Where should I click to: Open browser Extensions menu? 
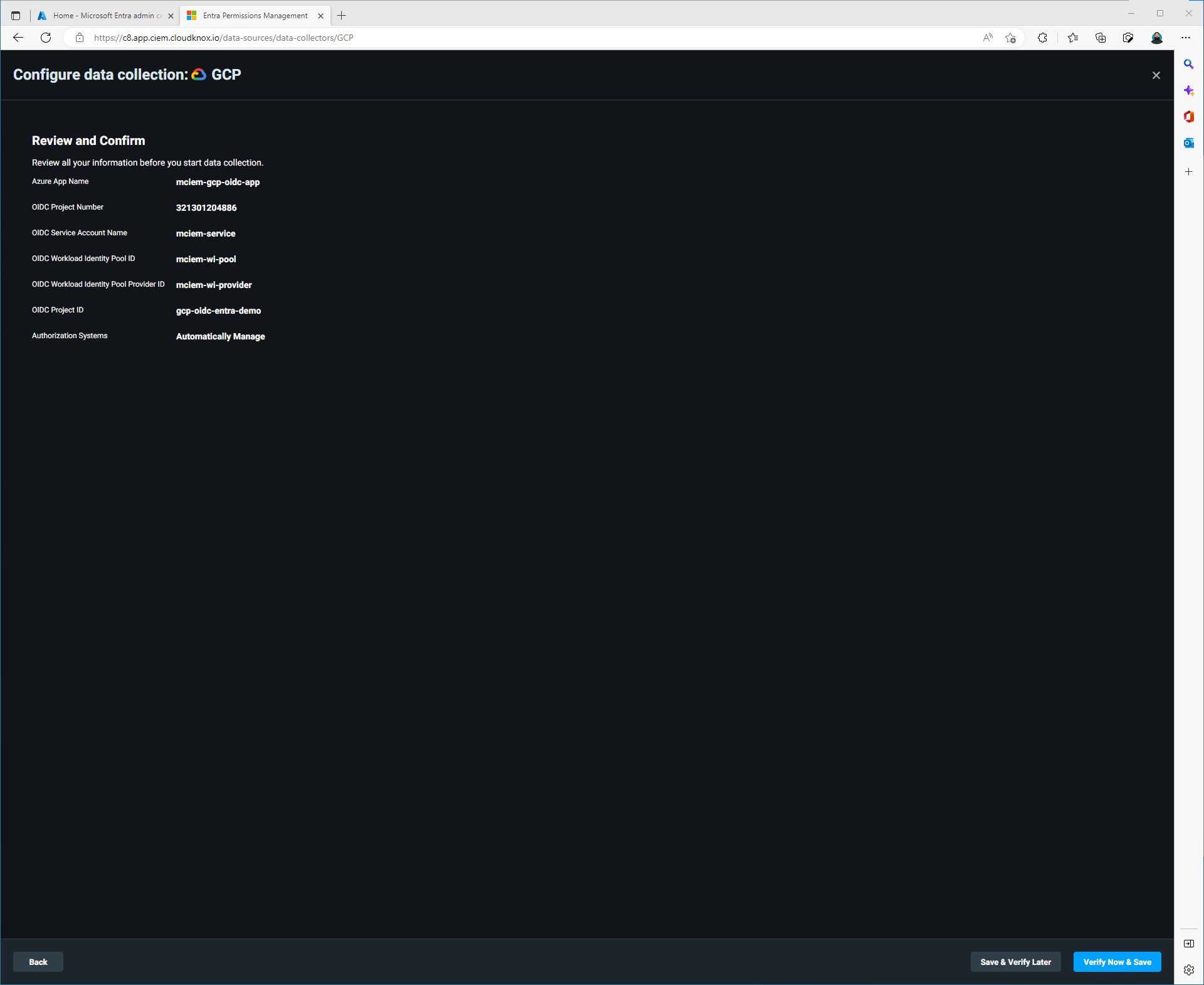1042,38
